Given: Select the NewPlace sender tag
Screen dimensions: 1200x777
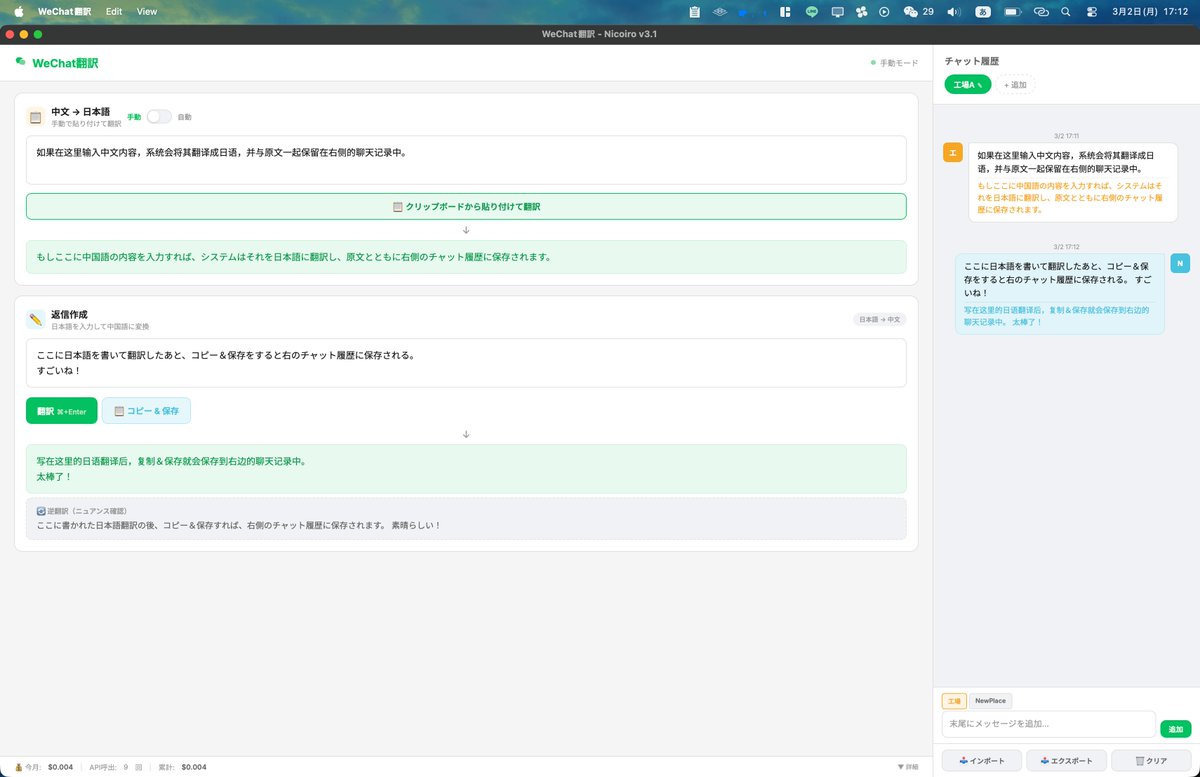Looking at the screenshot, I should click(x=991, y=701).
